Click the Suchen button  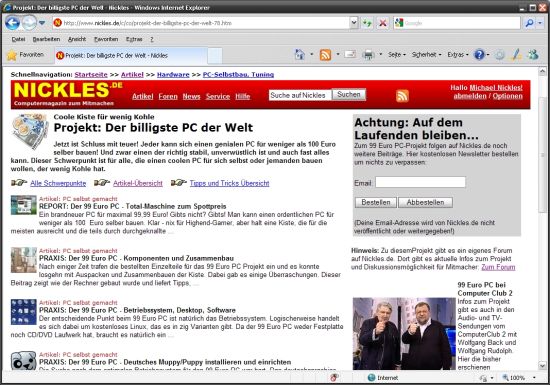349,95
